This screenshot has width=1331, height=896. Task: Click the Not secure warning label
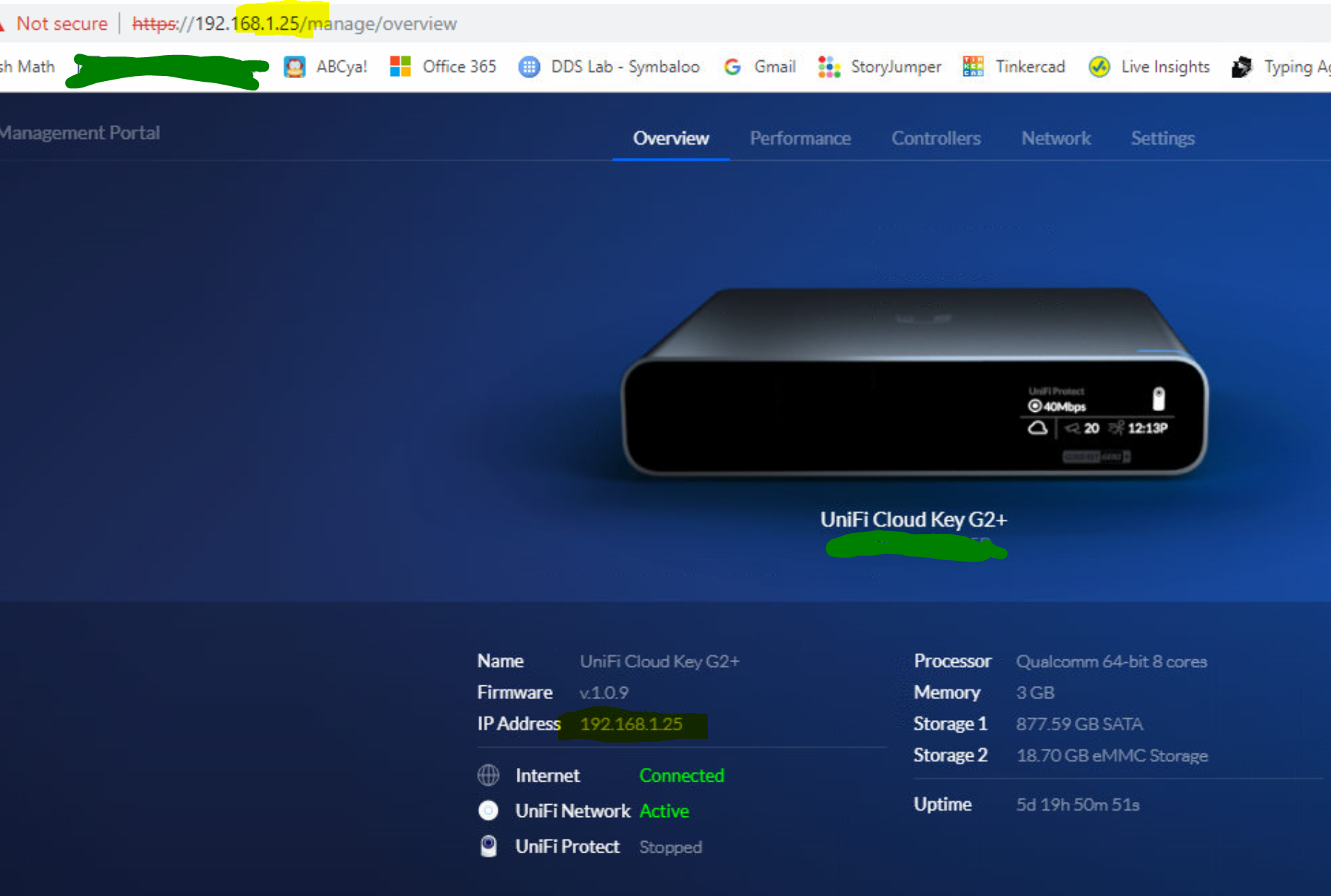coord(62,24)
